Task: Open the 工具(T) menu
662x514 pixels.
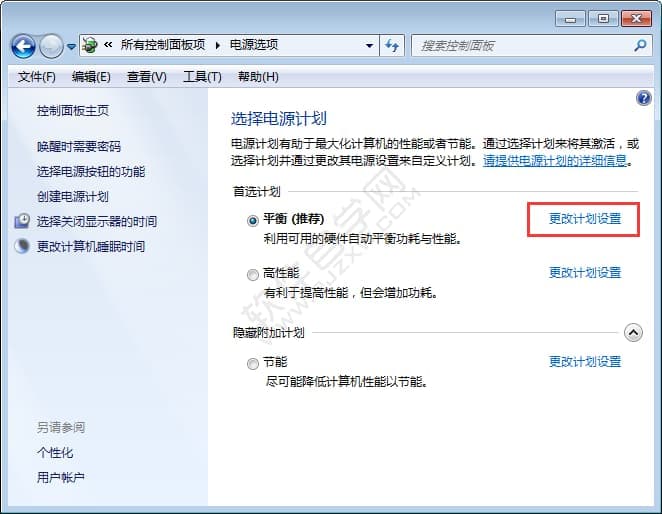Action: pos(201,77)
